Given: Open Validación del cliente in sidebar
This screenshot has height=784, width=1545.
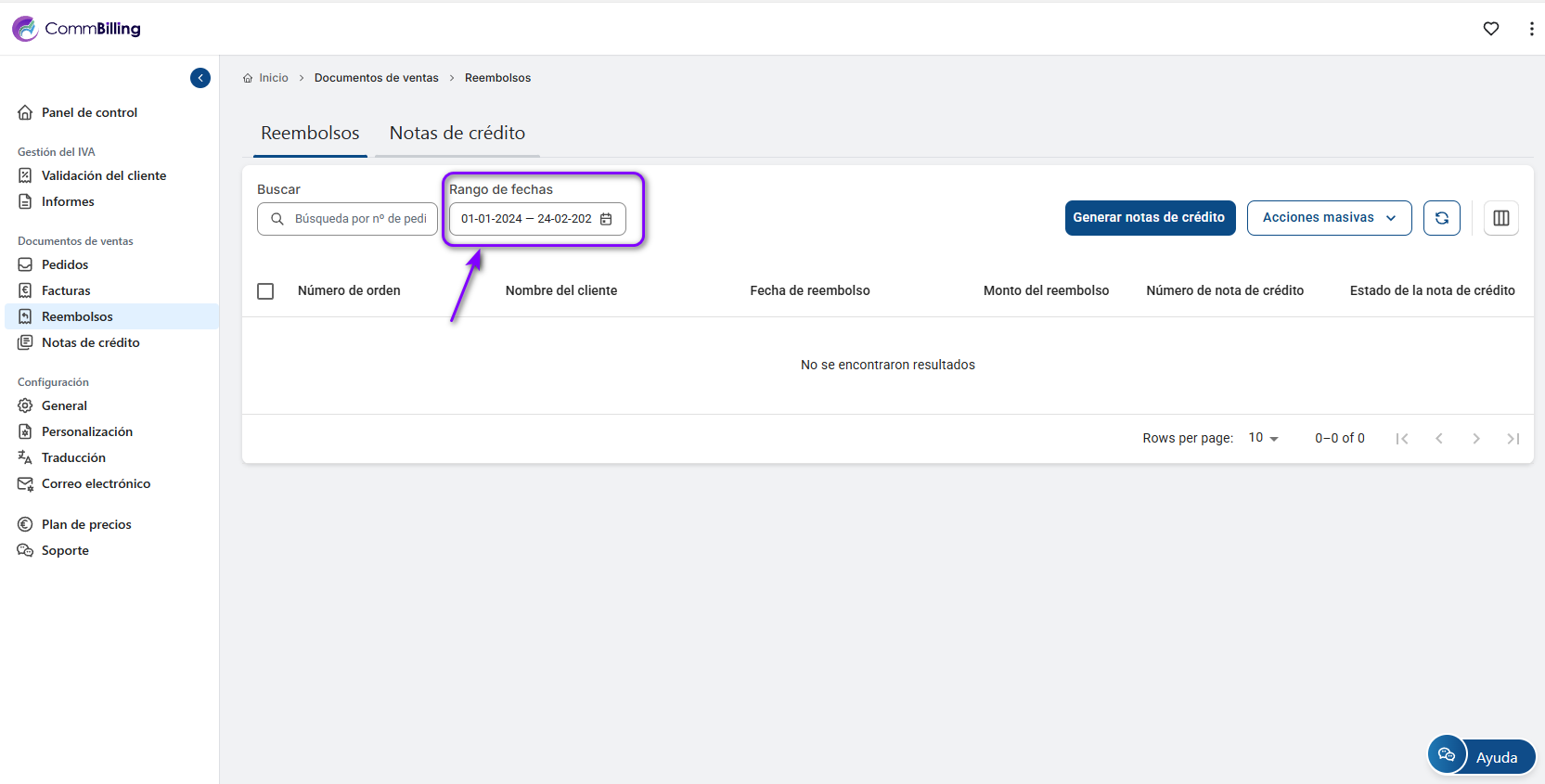Looking at the screenshot, I should 103,175.
